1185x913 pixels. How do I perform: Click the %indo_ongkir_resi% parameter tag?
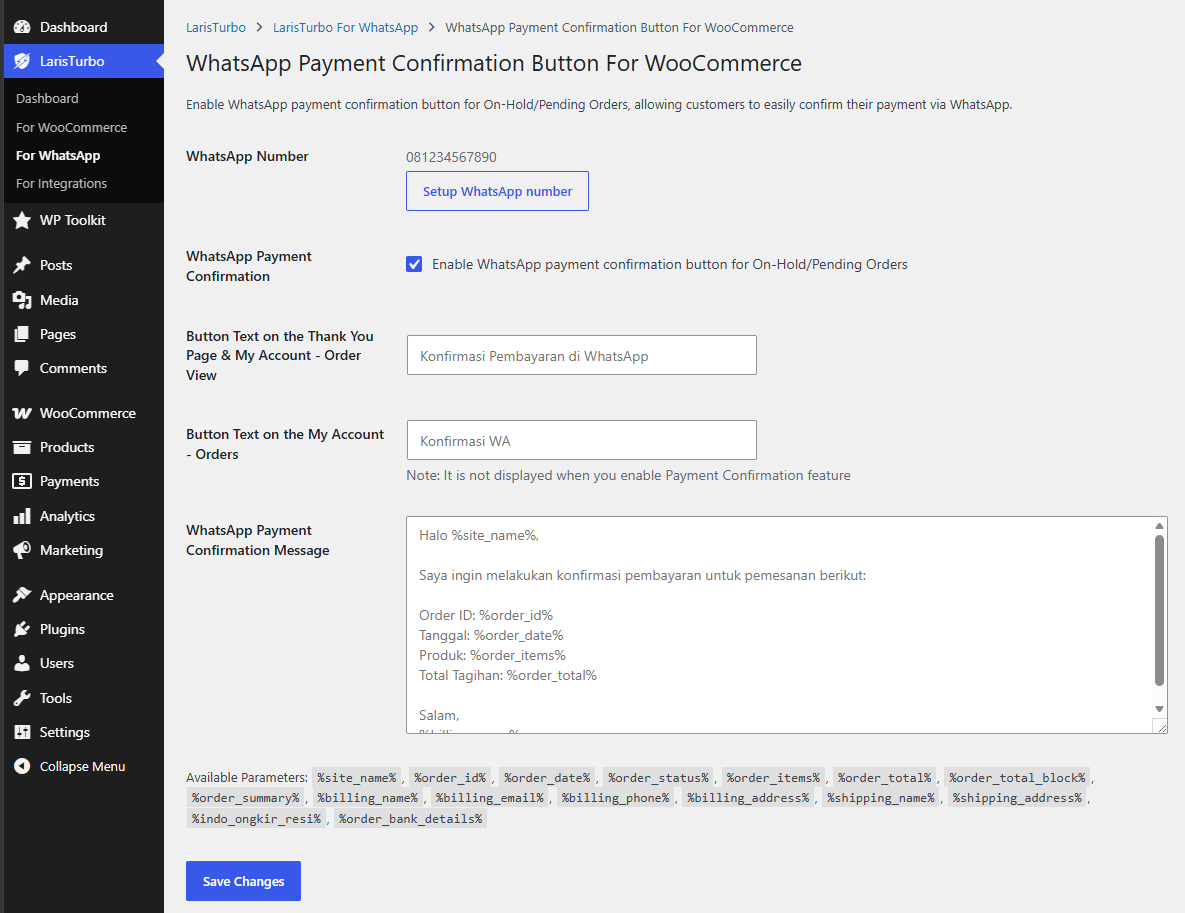[256, 819]
